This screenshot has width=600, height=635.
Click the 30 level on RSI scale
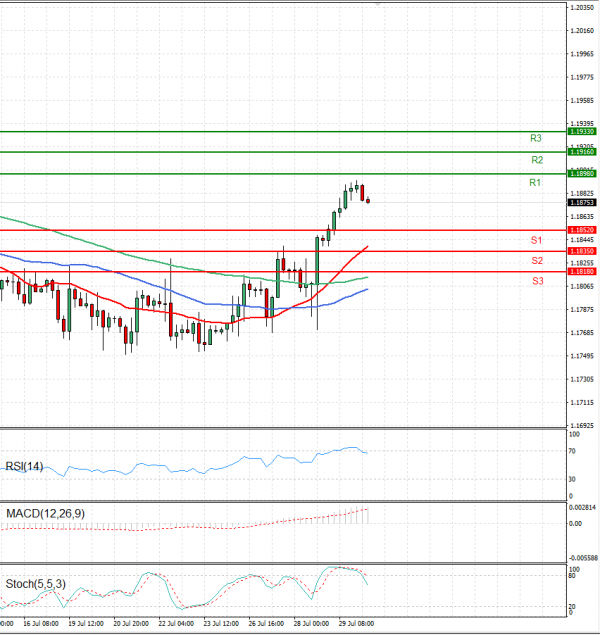coord(572,479)
